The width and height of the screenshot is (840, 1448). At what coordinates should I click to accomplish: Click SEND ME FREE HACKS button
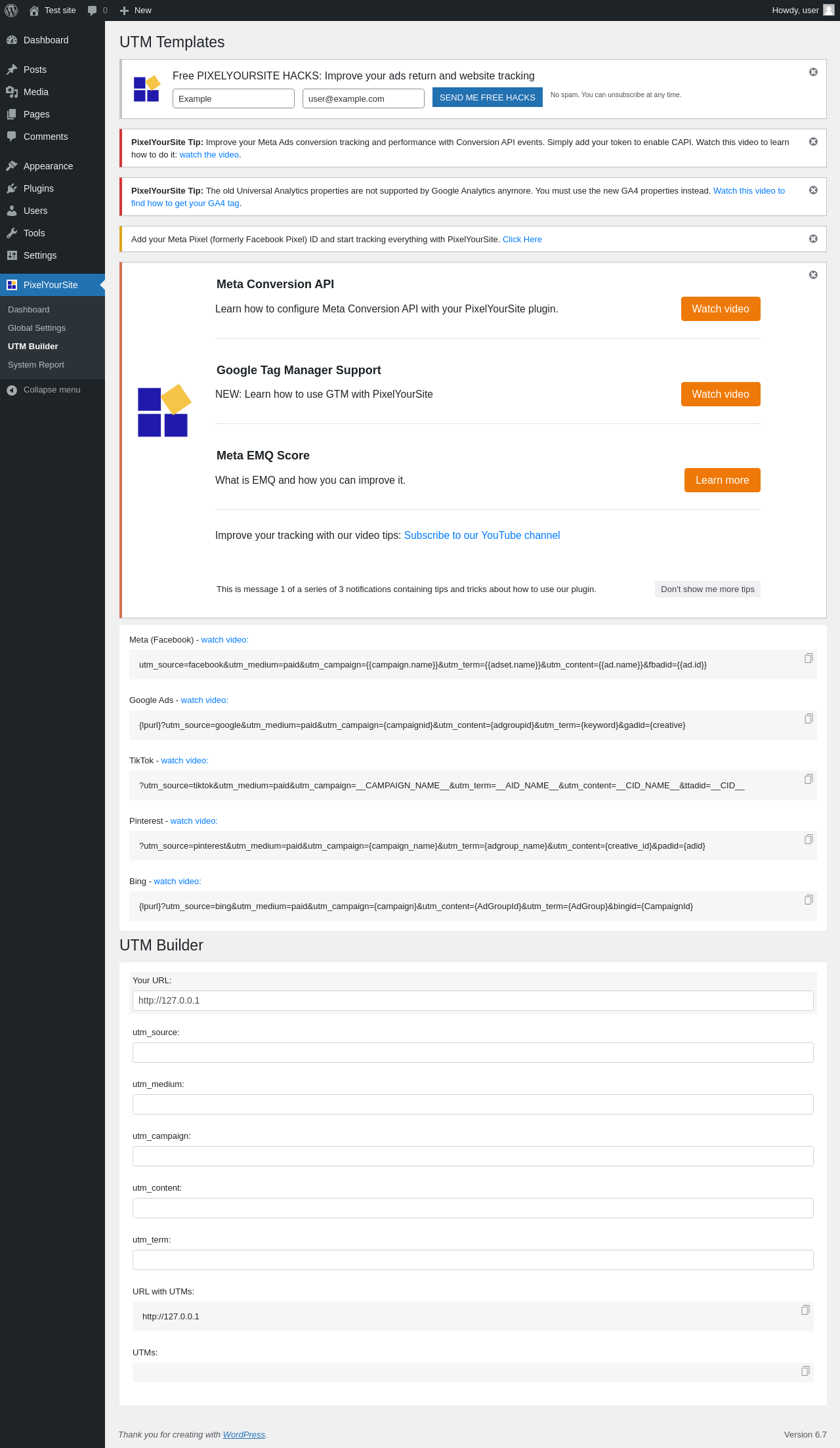[488, 97]
